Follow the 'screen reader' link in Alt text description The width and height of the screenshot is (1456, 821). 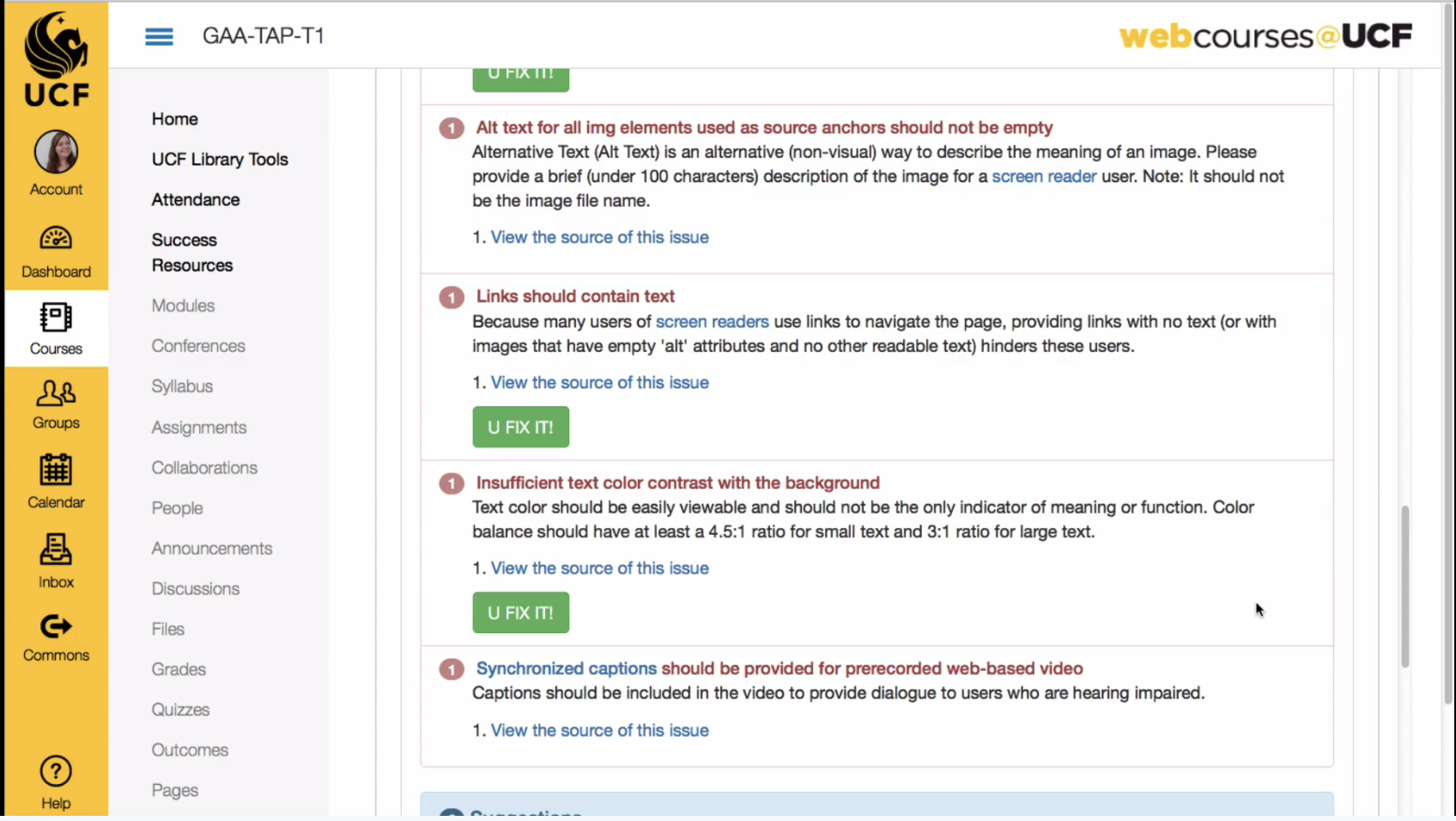pos(1044,177)
